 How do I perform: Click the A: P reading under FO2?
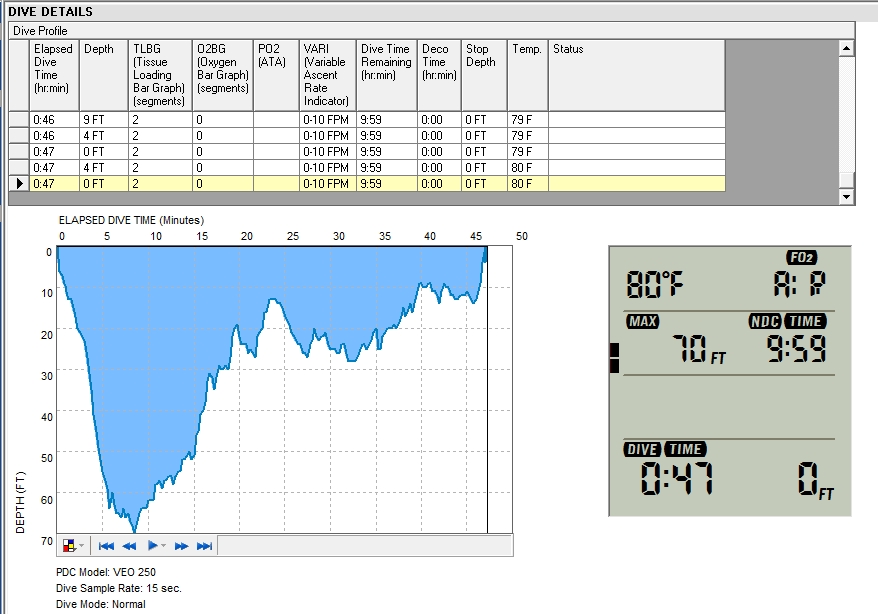pyautogui.click(x=800, y=283)
